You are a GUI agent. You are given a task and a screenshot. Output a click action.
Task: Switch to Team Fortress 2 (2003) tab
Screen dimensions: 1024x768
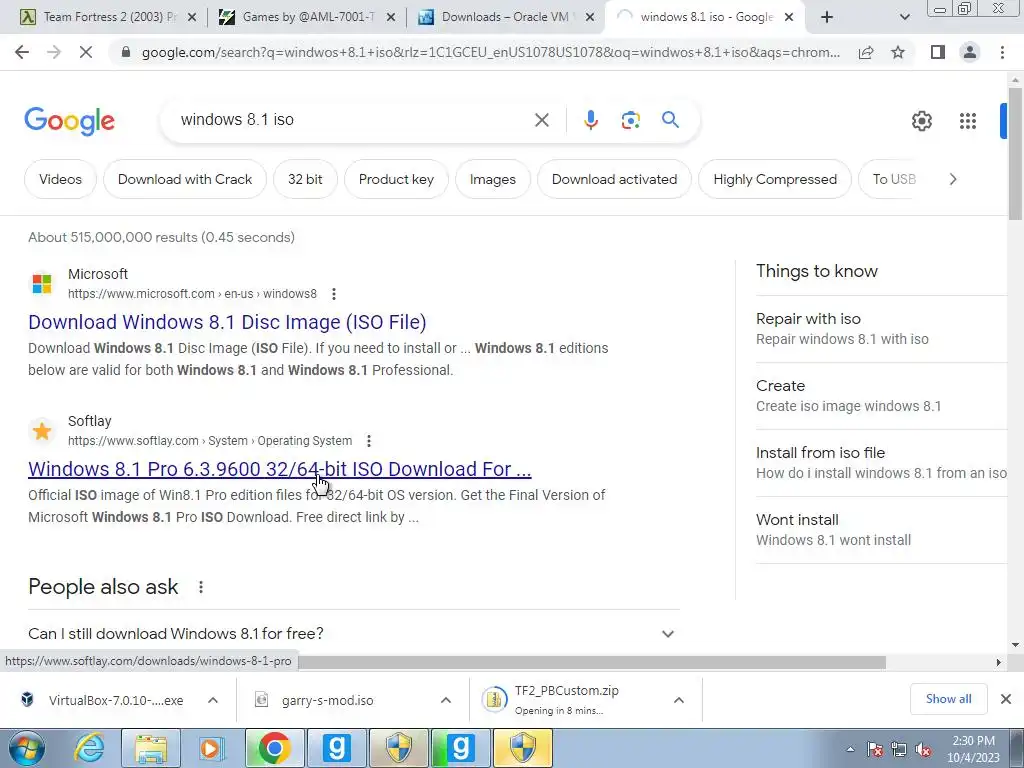point(108,18)
